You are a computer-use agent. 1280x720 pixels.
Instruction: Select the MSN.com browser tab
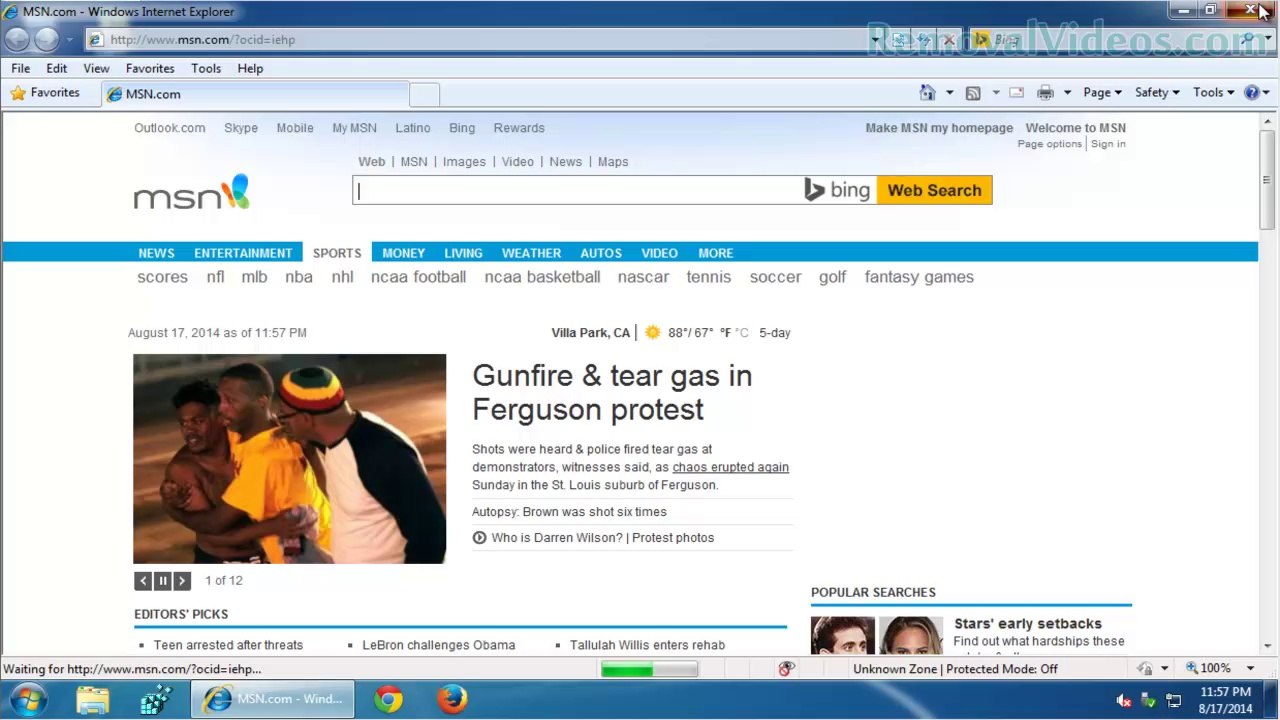click(254, 94)
